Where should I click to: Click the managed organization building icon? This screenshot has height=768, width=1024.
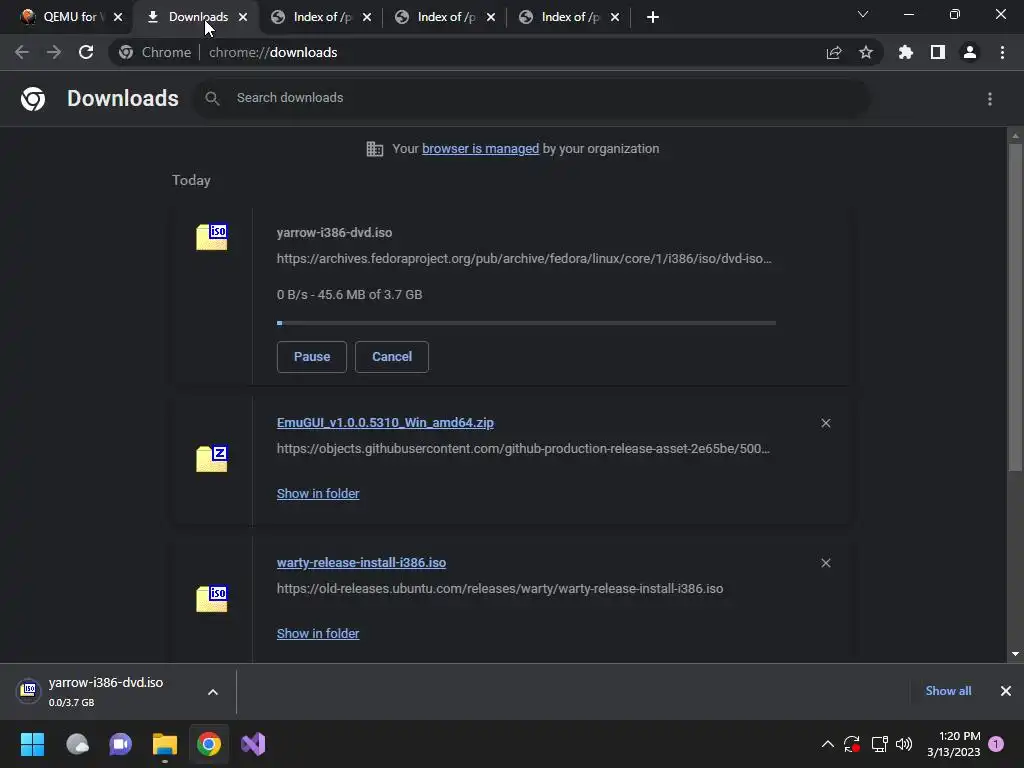pyautogui.click(x=375, y=149)
